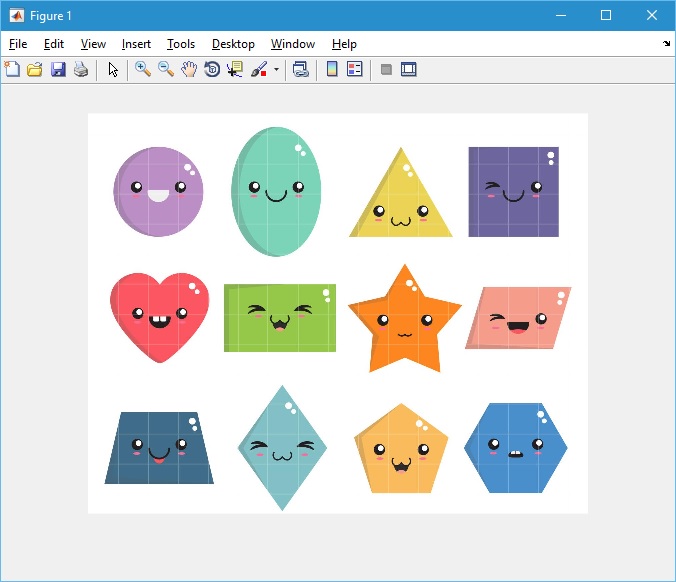
Task: Insert a Legend from the toolbar
Action: (x=354, y=69)
